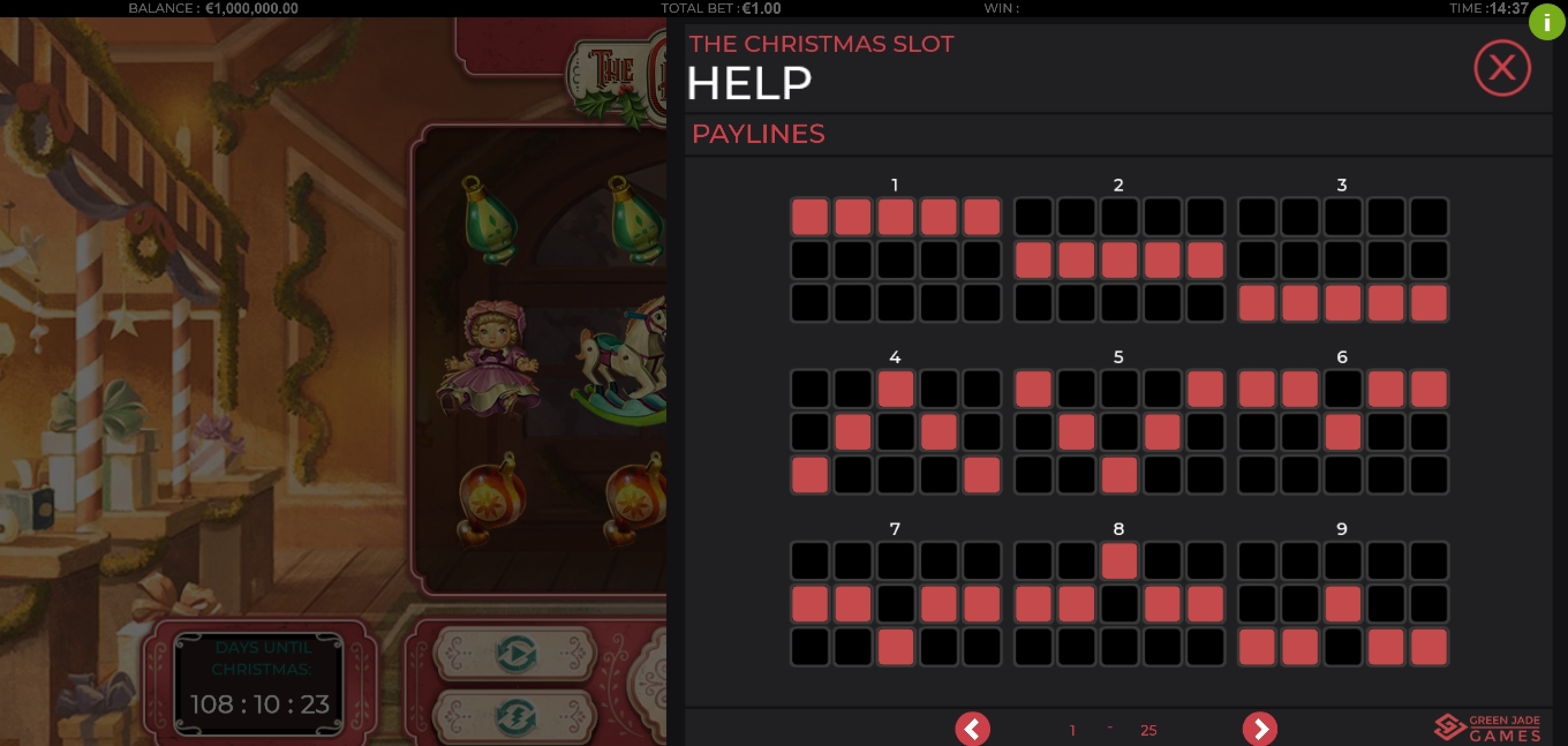1568x746 pixels.
Task: Click the Days Until Christmas countdown
Action: tap(260, 683)
